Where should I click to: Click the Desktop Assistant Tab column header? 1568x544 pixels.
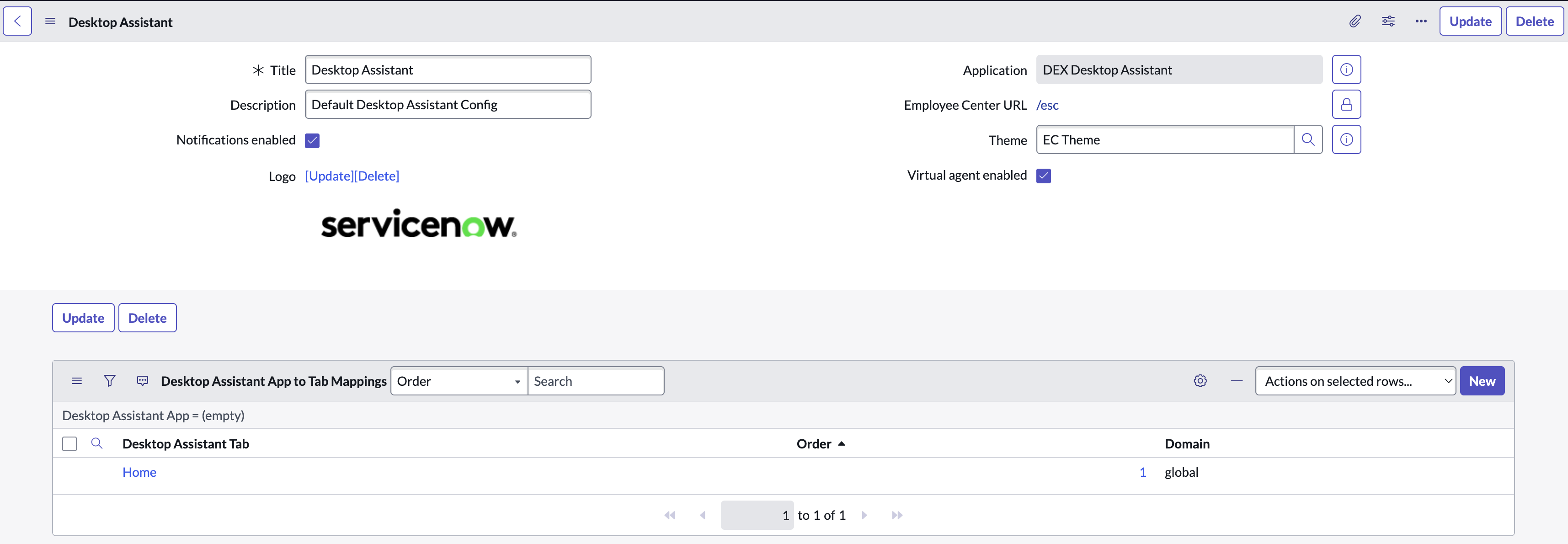(186, 443)
